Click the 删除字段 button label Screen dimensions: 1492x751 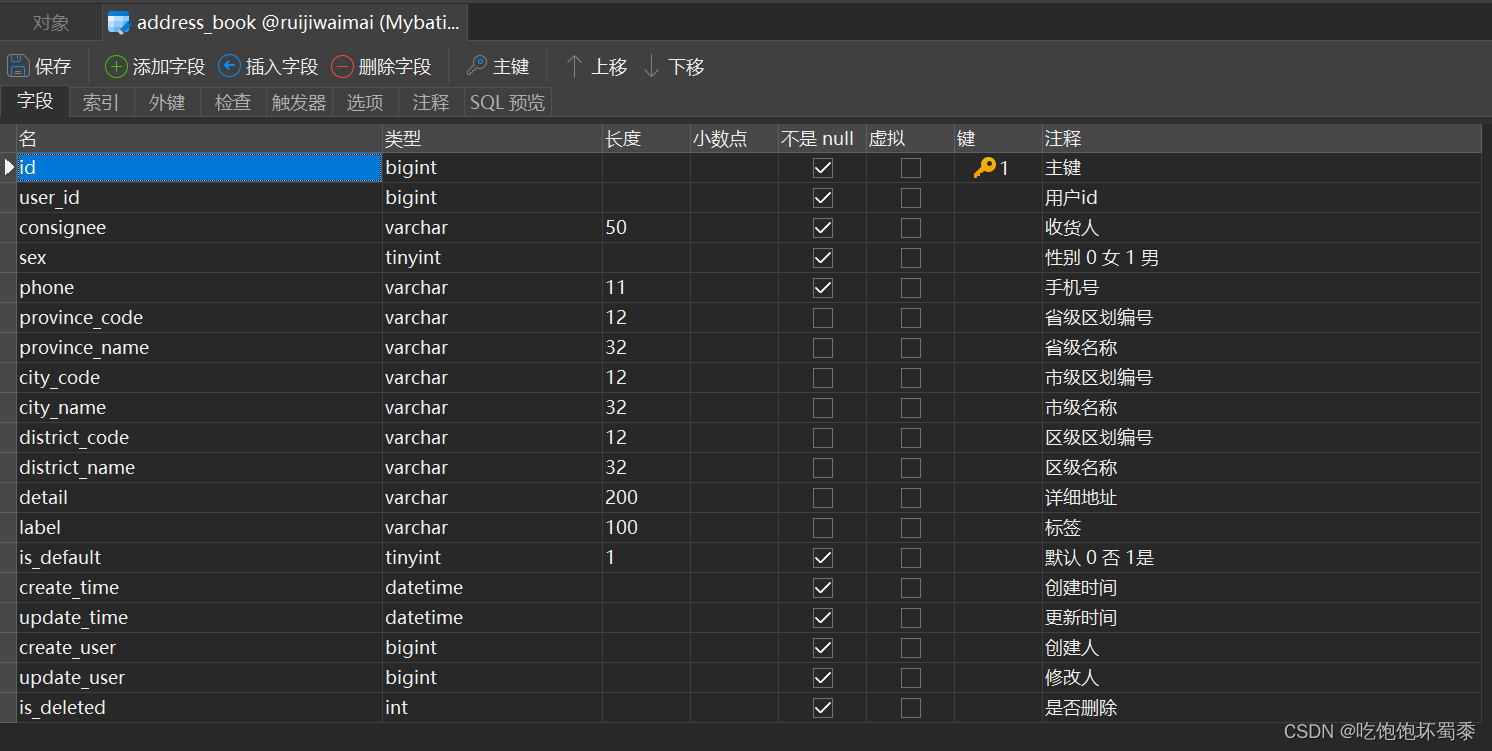click(395, 67)
